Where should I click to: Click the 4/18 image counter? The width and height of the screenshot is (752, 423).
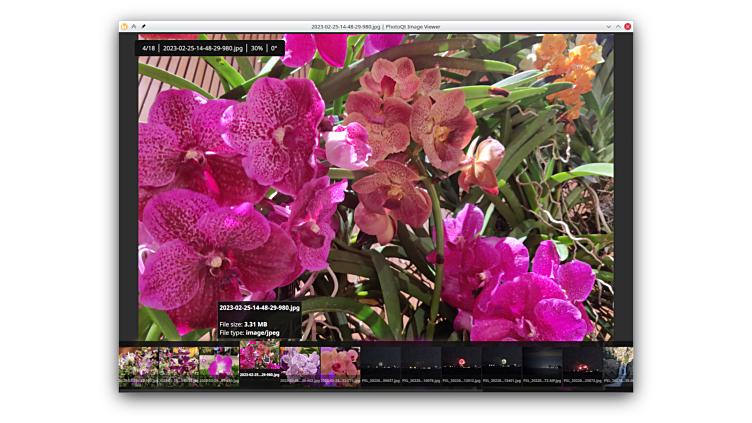coord(149,48)
